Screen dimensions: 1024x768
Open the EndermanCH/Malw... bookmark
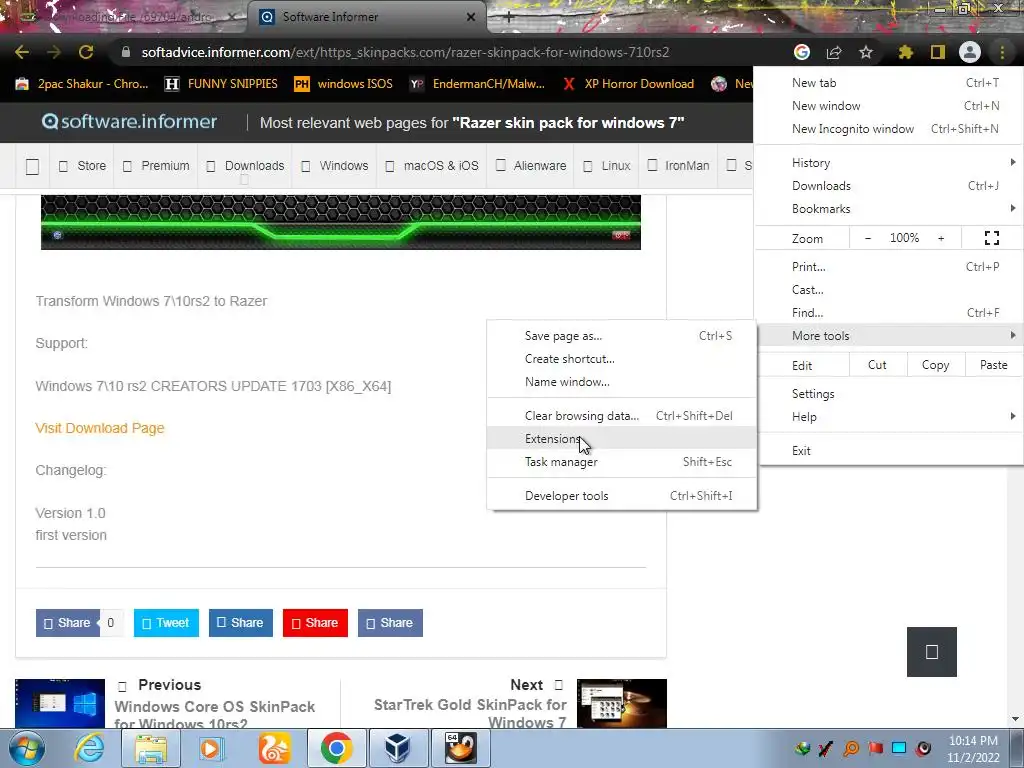[477, 84]
